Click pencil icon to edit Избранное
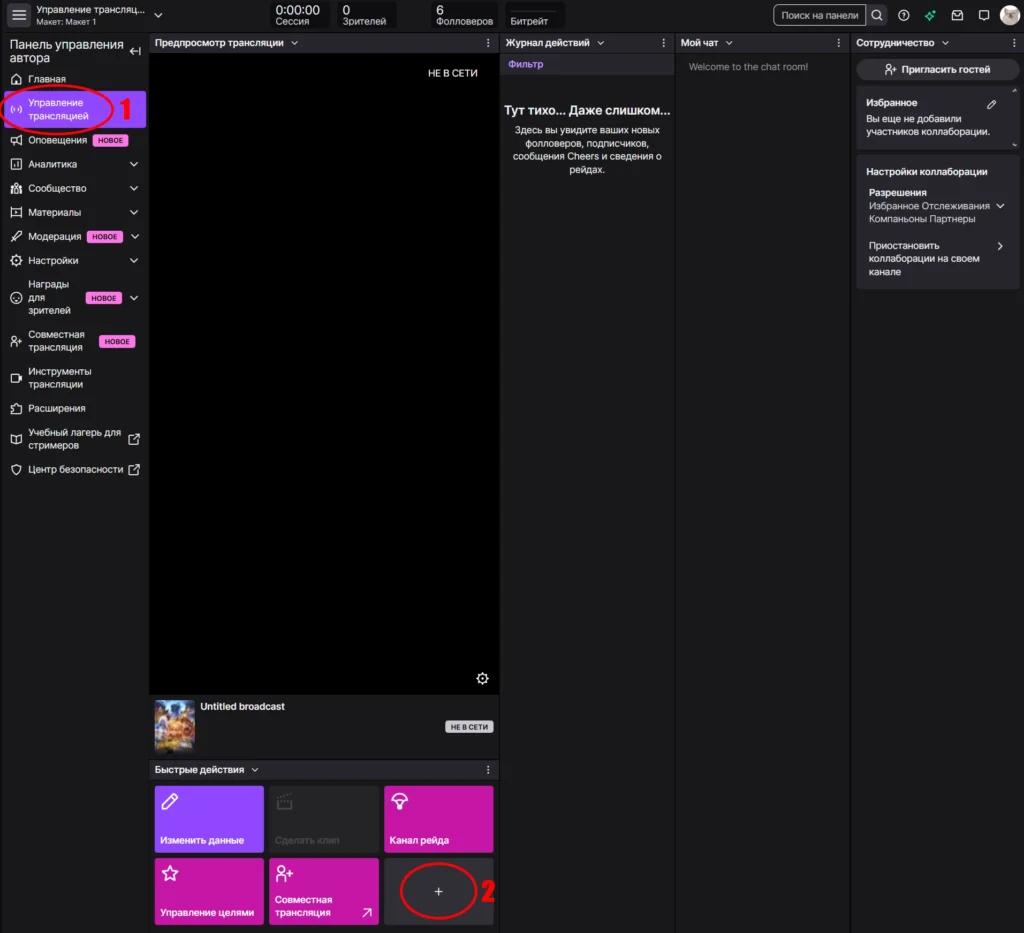 pyautogui.click(x=991, y=104)
